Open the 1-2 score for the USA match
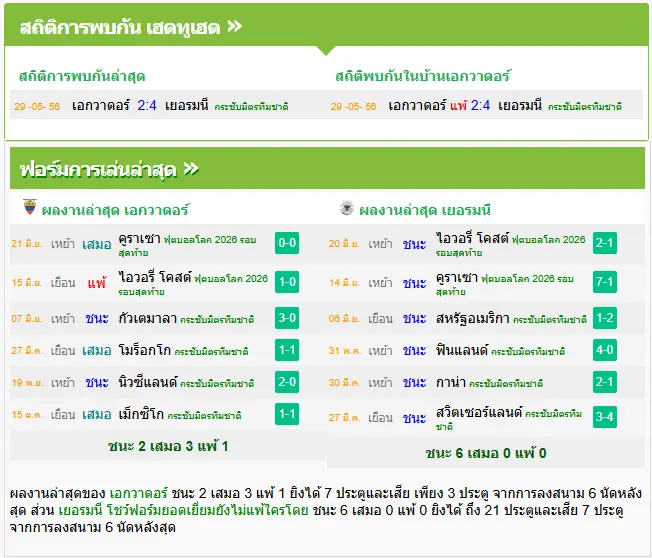 click(605, 318)
